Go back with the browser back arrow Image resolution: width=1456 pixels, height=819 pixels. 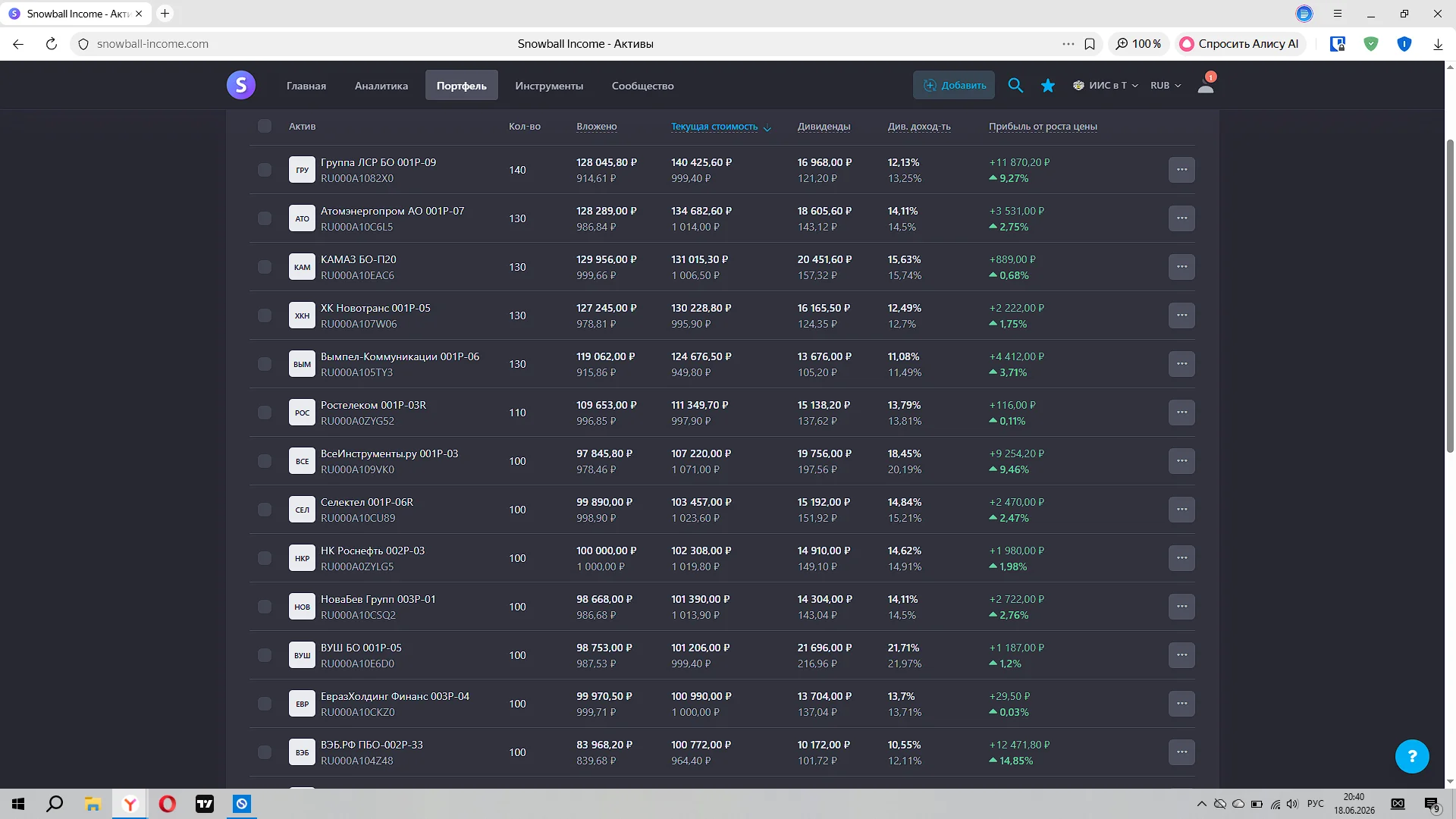[x=18, y=44]
